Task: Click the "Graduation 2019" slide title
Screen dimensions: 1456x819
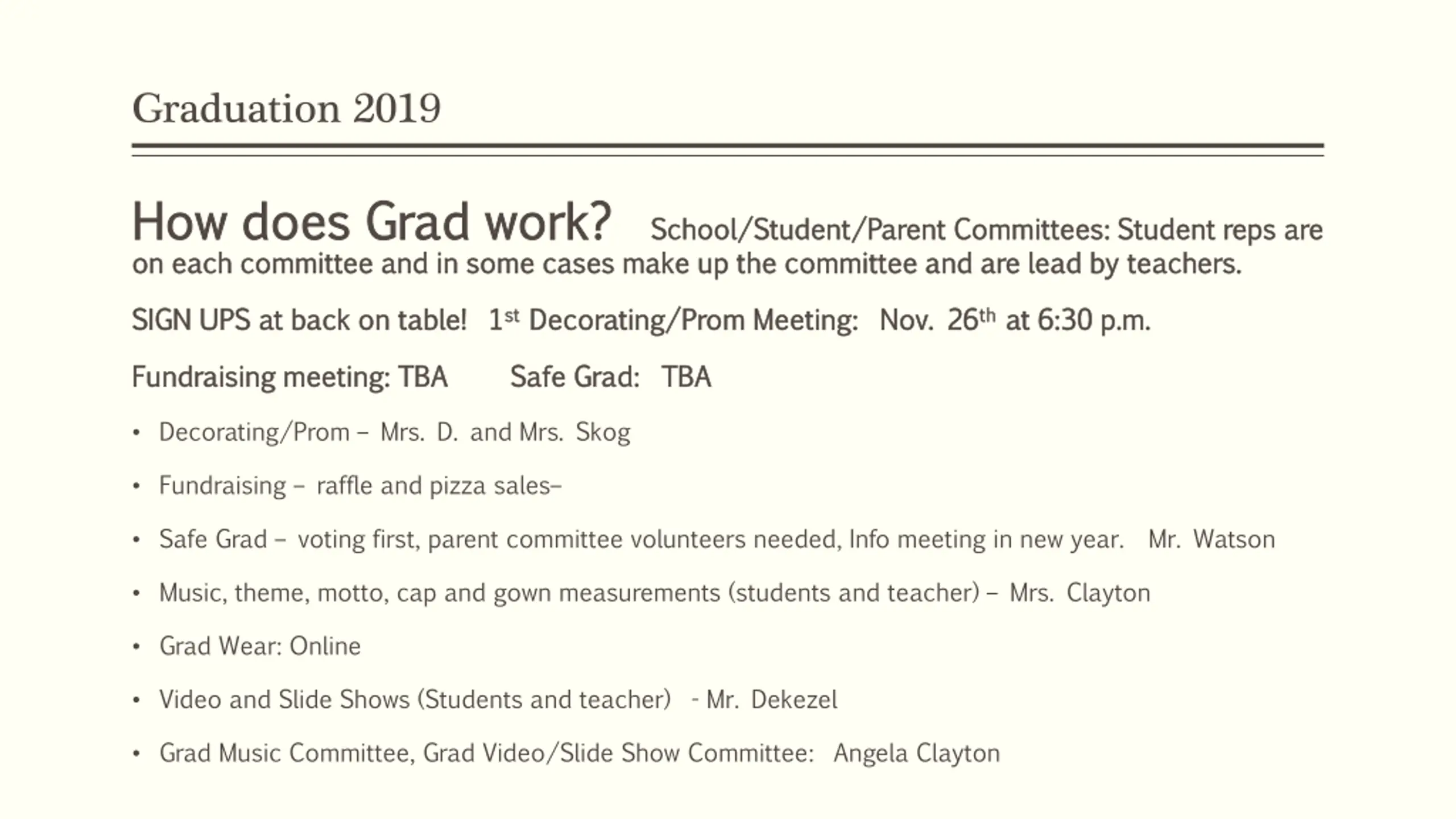Action: point(286,108)
